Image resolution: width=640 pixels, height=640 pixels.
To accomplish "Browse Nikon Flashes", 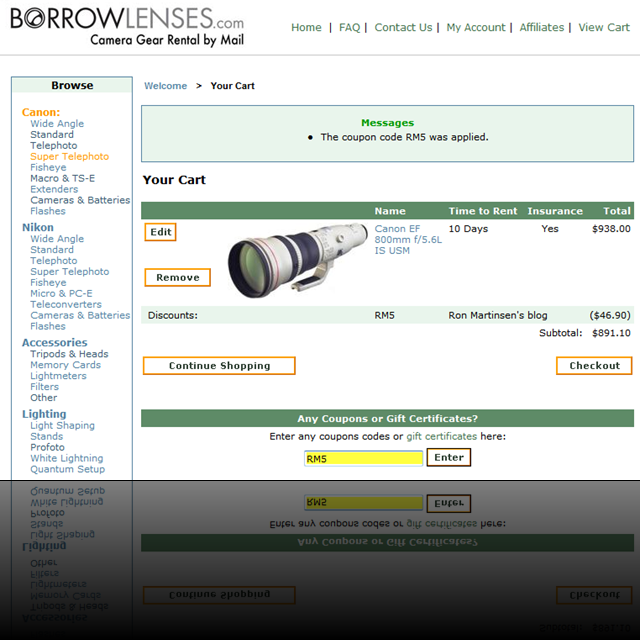I will coord(48,326).
